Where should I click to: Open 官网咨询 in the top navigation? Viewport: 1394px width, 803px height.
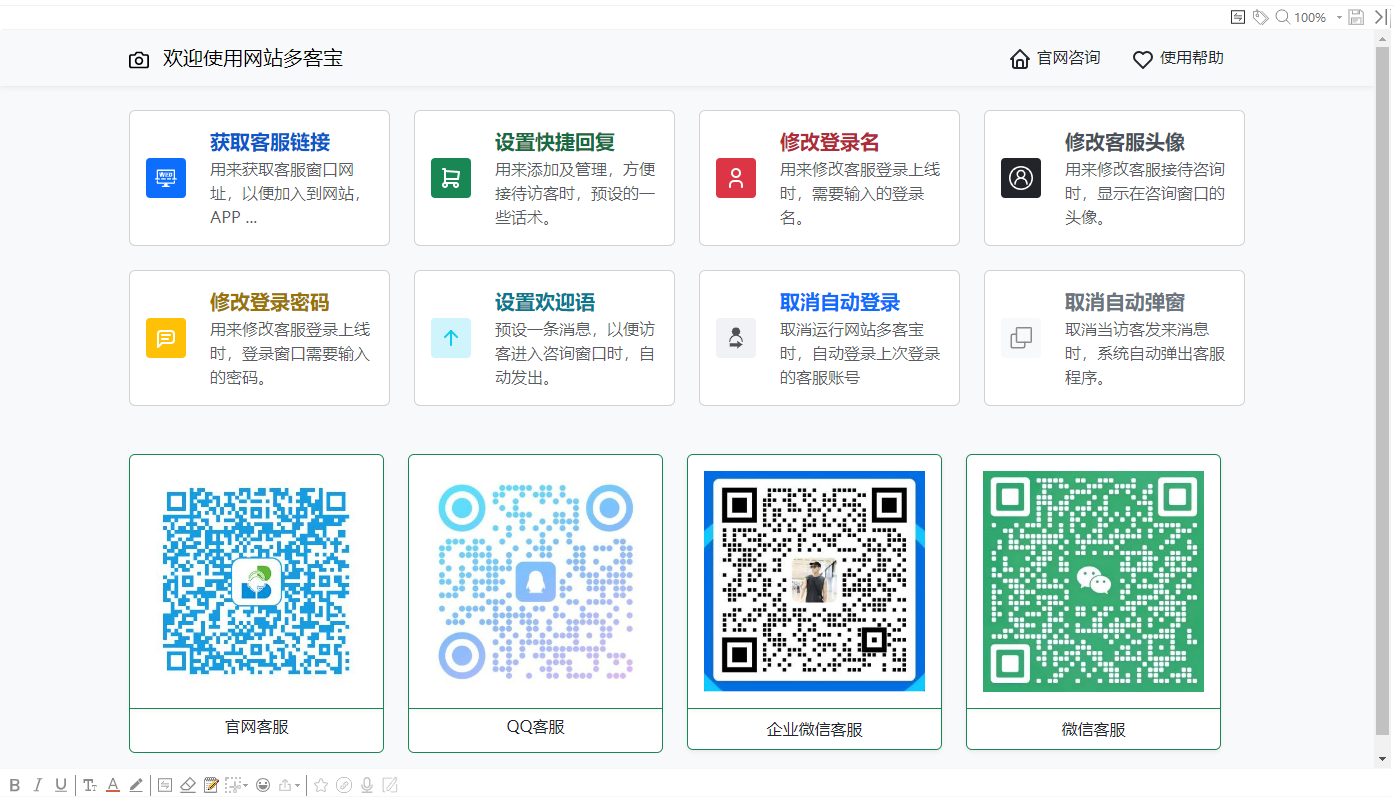[x=1056, y=59]
